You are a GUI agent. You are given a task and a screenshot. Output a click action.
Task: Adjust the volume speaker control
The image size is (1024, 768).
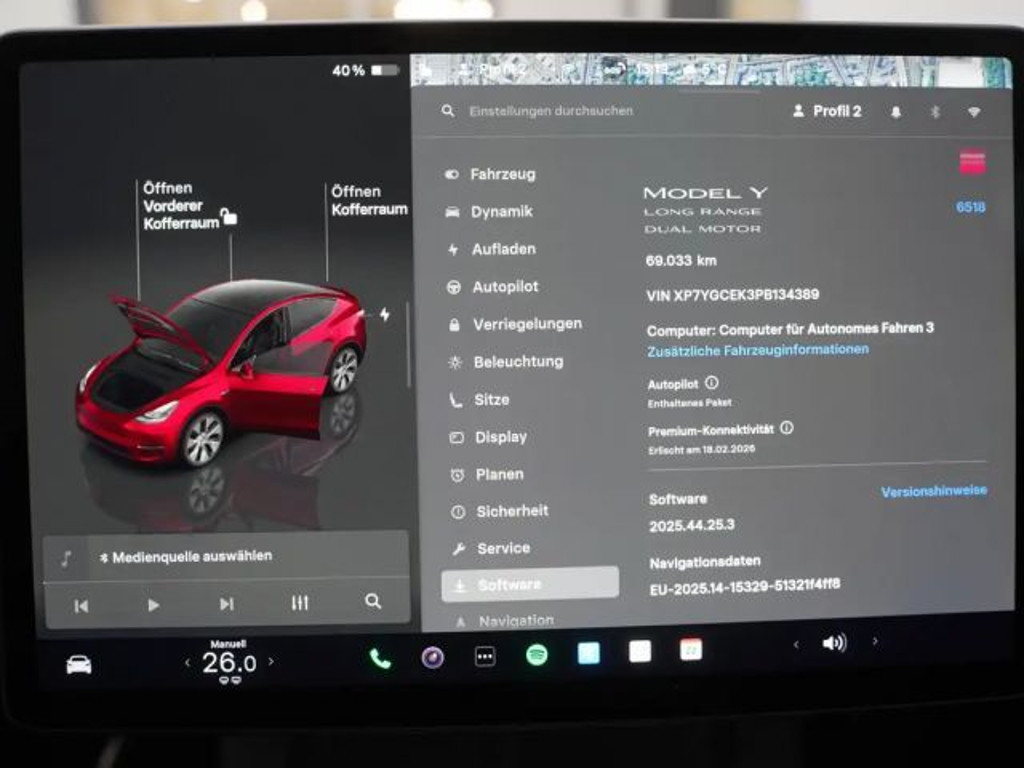point(836,643)
